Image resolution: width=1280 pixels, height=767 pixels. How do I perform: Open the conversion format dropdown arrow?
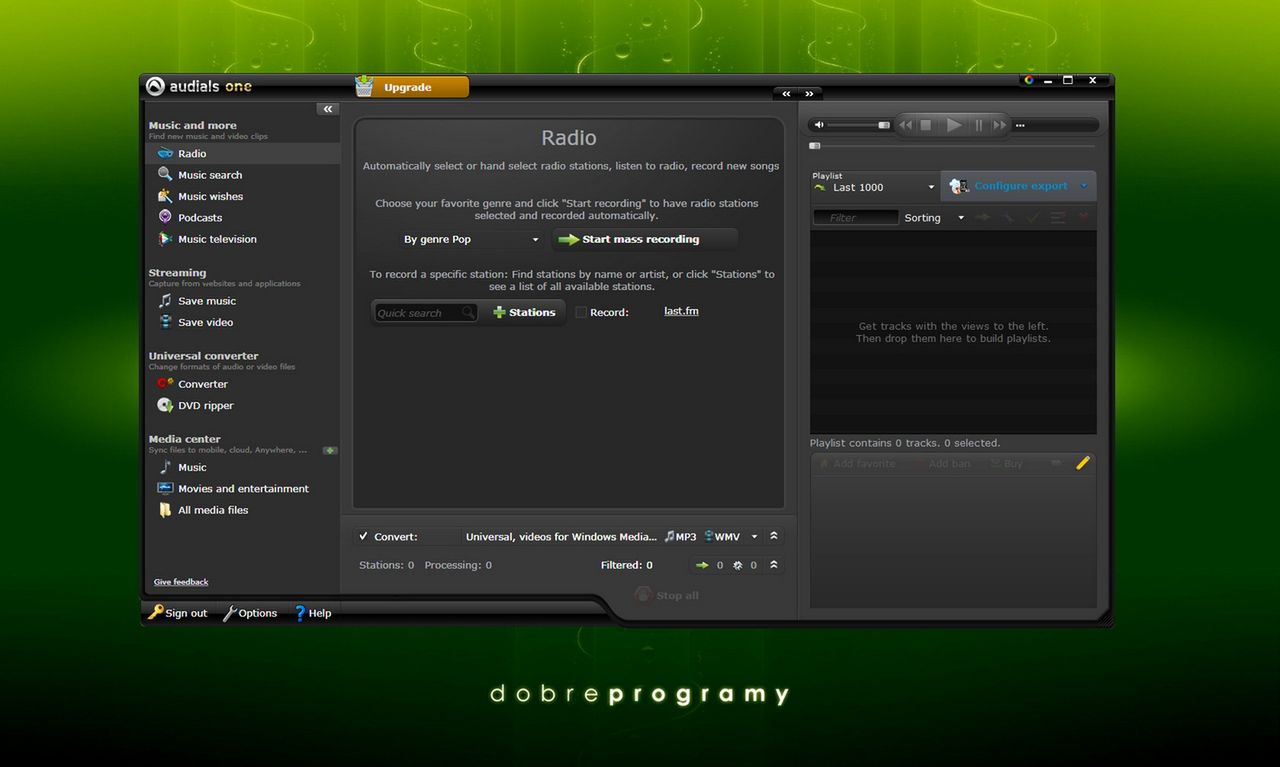coord(755,537)
